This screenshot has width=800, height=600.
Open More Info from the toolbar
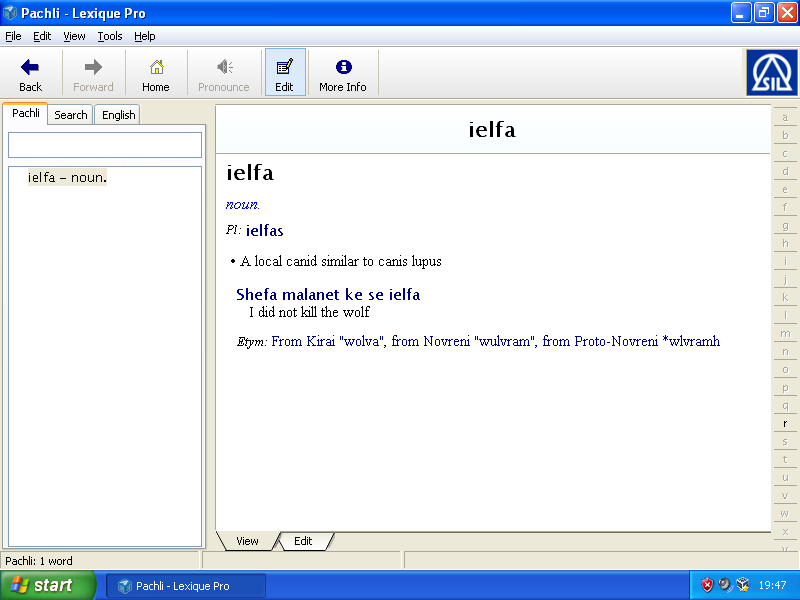pyautogui.click(x=343, y=67)
